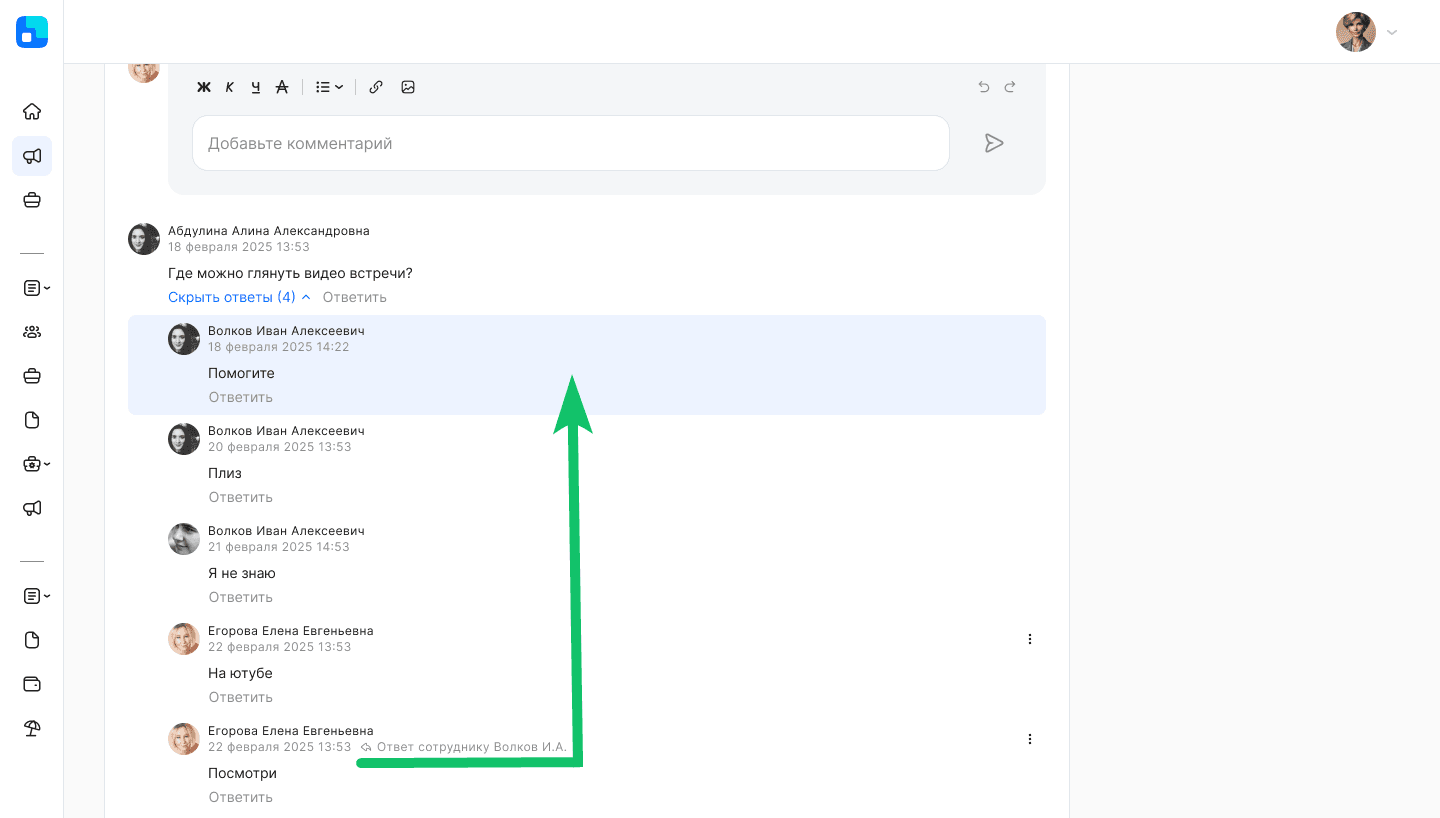Open the wallet icon in sidebar
Viewport: 1440px width, 818px height.
[x=32, y=684]
